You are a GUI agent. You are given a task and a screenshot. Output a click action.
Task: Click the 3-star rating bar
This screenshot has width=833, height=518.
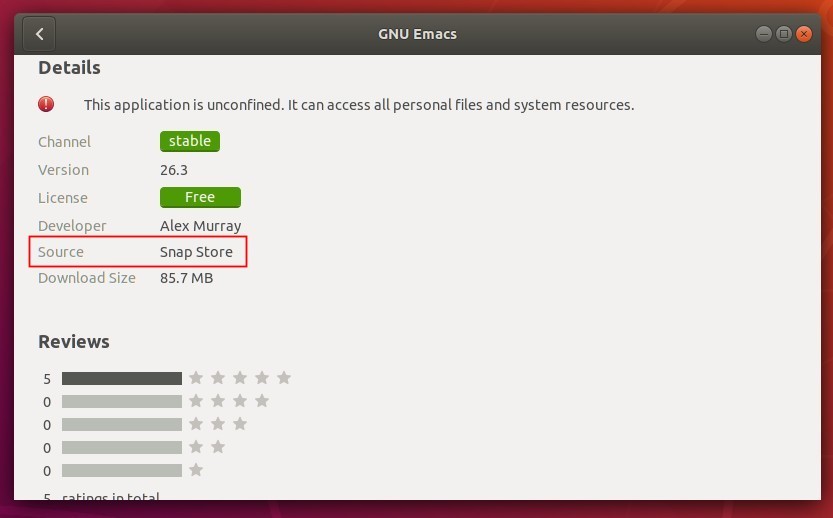(122, 424)
